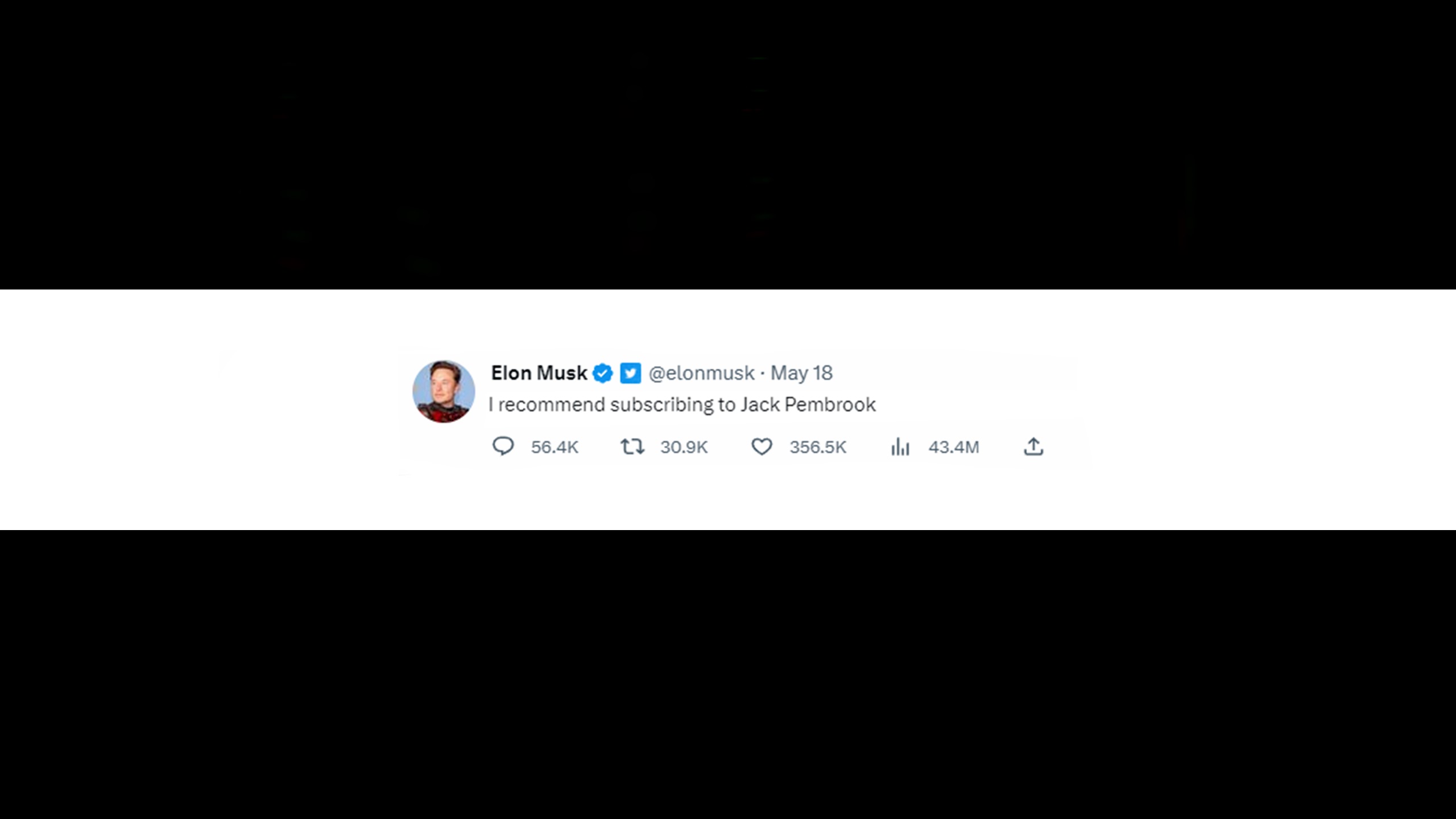Viewport: 1456px width, 819px height.
Task: Open the Elon Musk display name link
Action: [539, 373]
